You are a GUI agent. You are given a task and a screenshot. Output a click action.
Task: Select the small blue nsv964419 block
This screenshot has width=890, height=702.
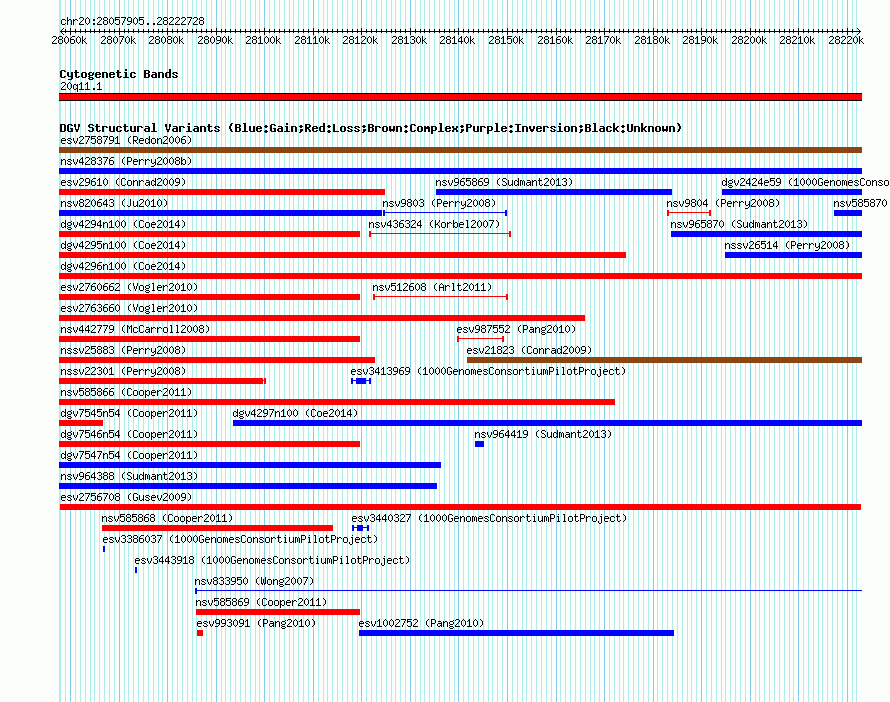coord(480,444)
